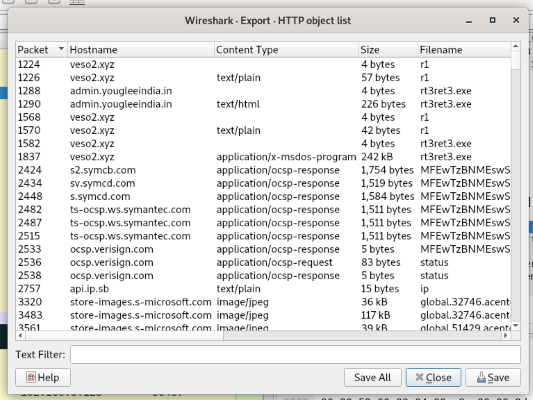Screen dimensions: 533x400
Task: Click the Save button download icon
Action: click(481, 377)
